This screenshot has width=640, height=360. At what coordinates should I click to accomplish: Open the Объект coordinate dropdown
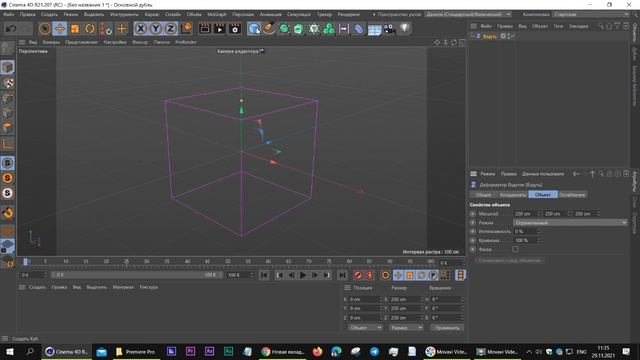coord(365,328)
